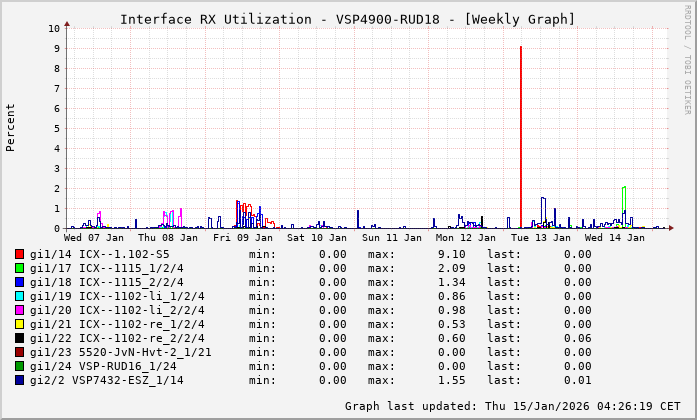Click the black gi1/22 legend swatch

20,338
